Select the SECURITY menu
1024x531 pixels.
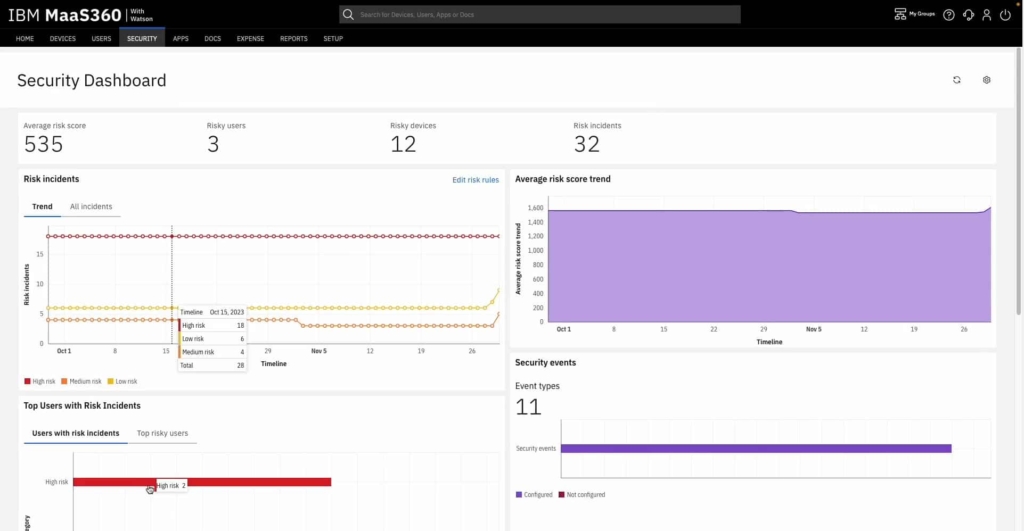142,39
